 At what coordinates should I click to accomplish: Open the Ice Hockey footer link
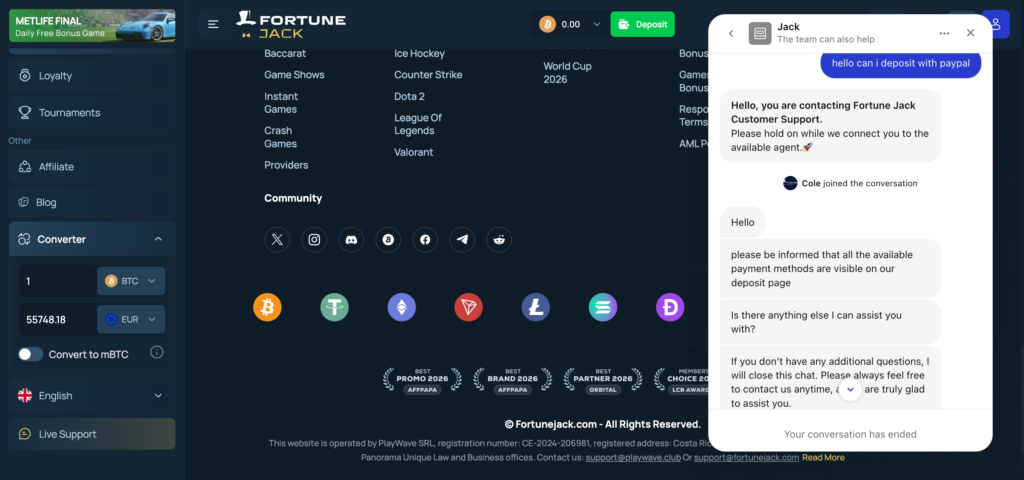(x=419, y=54)
